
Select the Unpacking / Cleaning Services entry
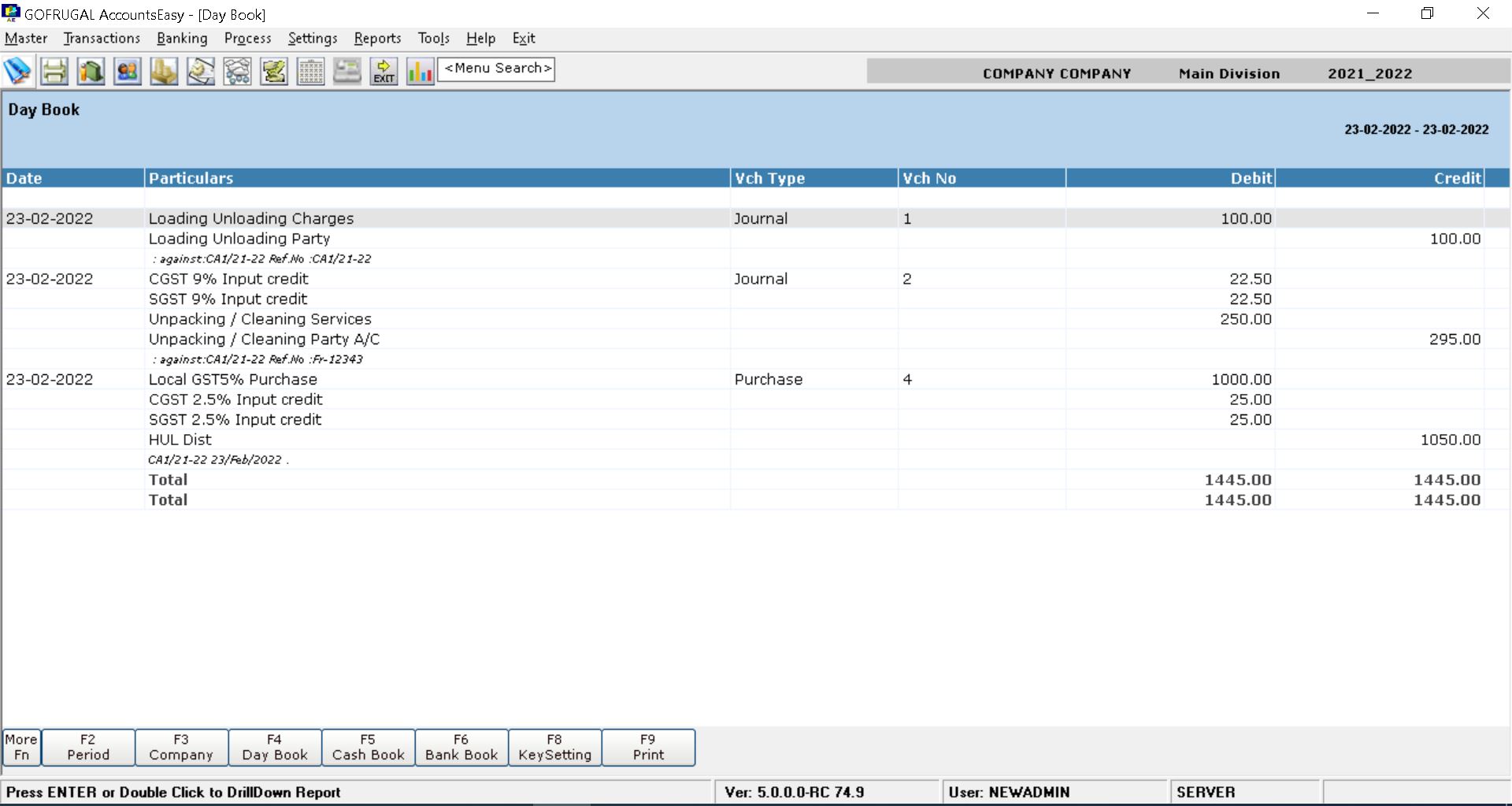tap(260, 319)
